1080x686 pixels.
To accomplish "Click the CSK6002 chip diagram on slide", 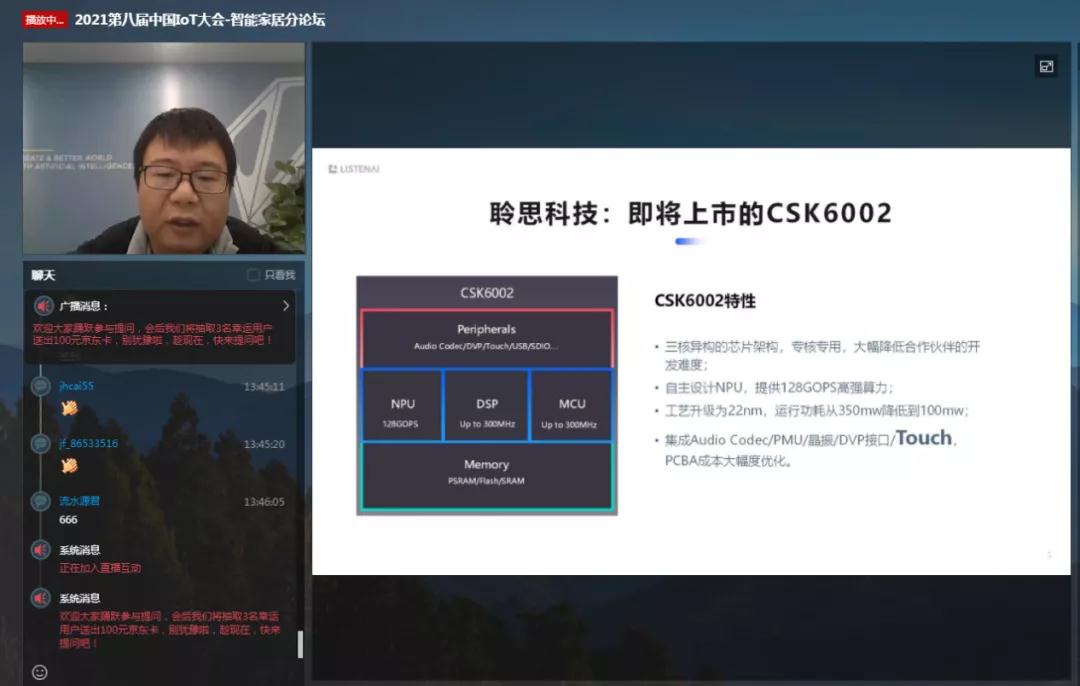I will tap(486, 395).
